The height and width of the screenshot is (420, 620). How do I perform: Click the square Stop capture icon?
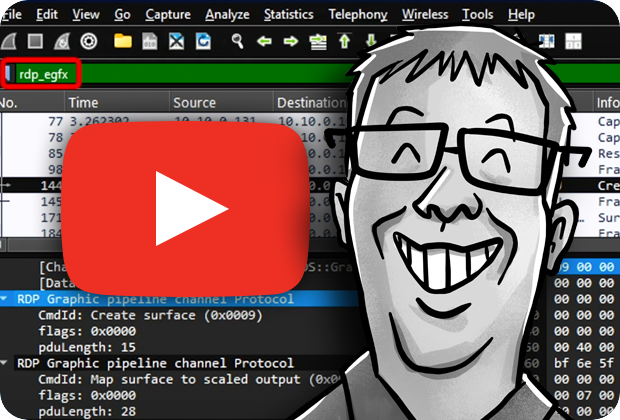click(35, 41)
